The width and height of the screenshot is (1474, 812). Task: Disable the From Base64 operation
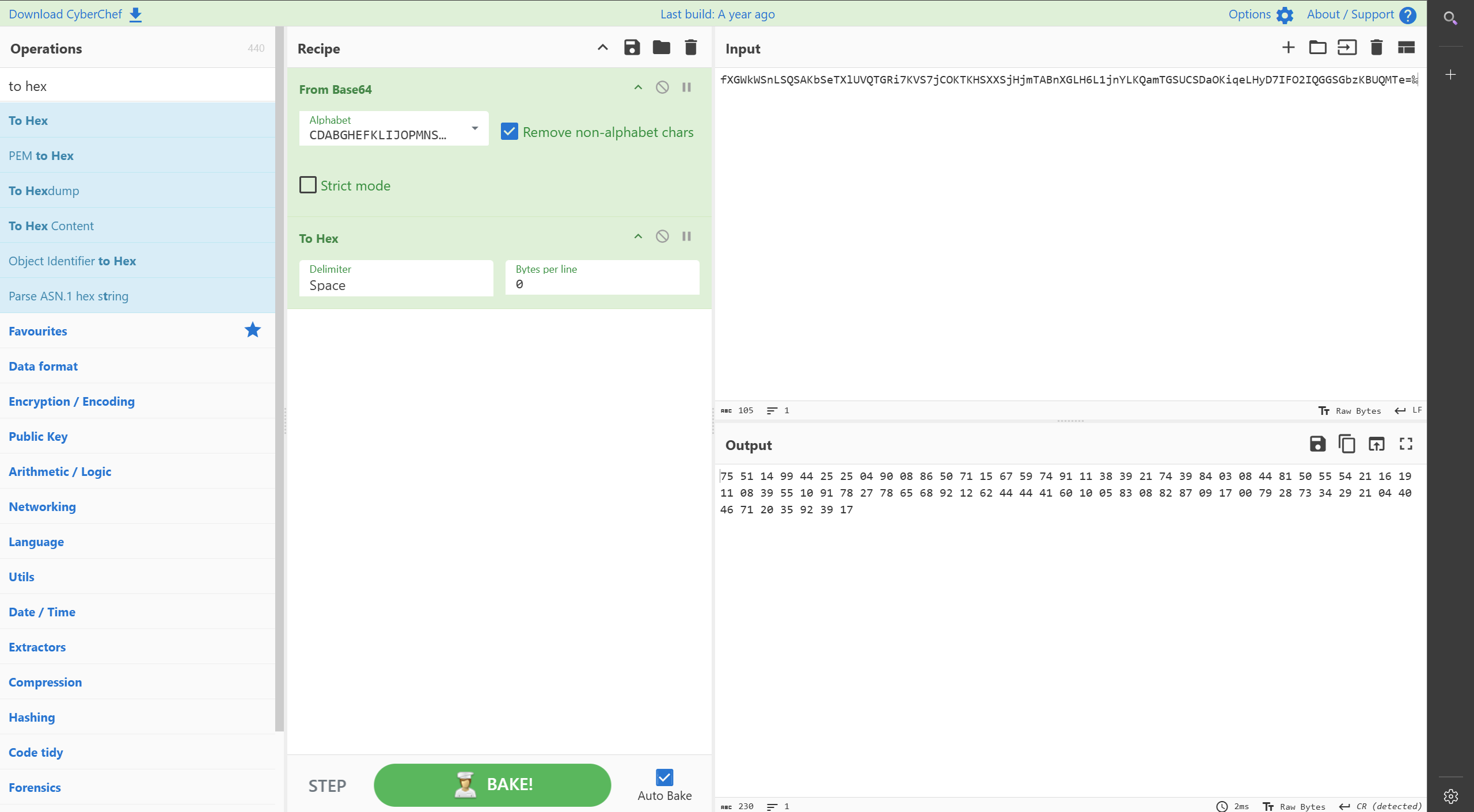pos(662,87)
